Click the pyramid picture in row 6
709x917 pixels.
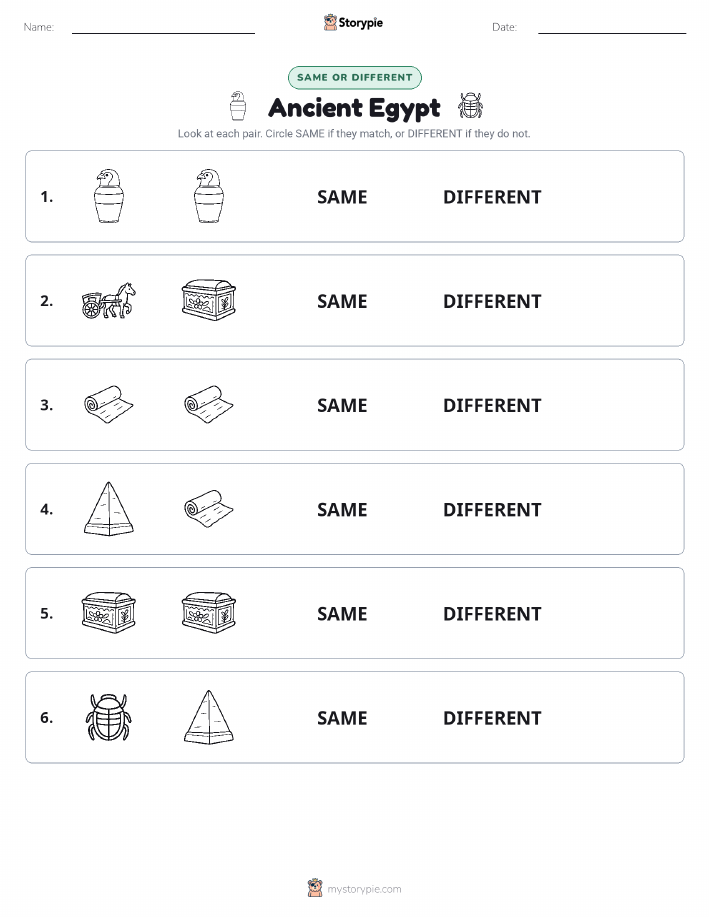[209, 718]
